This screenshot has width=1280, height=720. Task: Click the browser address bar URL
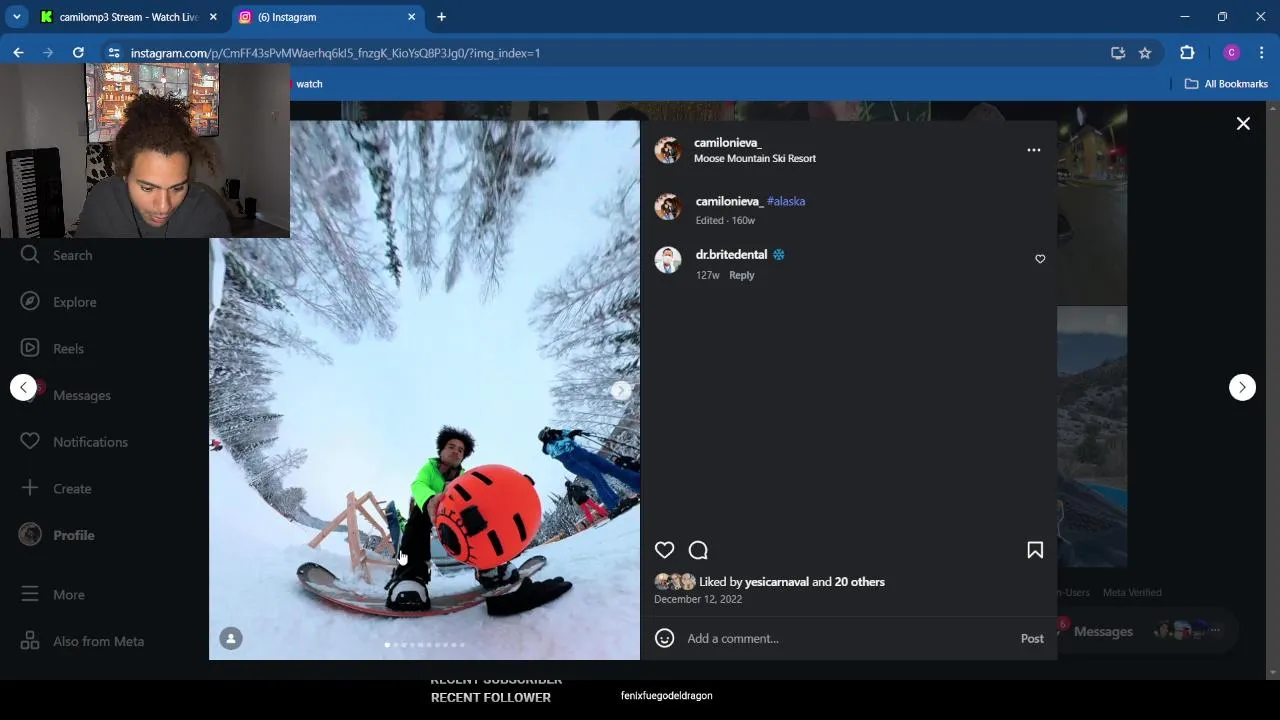point(335,53)
